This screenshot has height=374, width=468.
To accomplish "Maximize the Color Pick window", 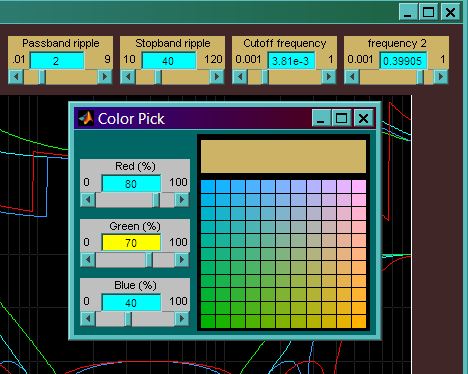I will (342, 118).
